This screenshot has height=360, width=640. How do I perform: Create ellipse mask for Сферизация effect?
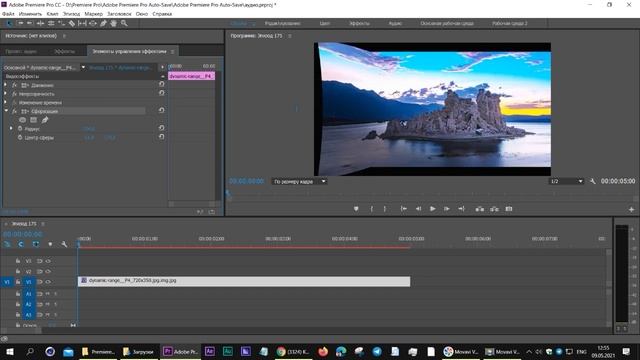coord(22,120)
